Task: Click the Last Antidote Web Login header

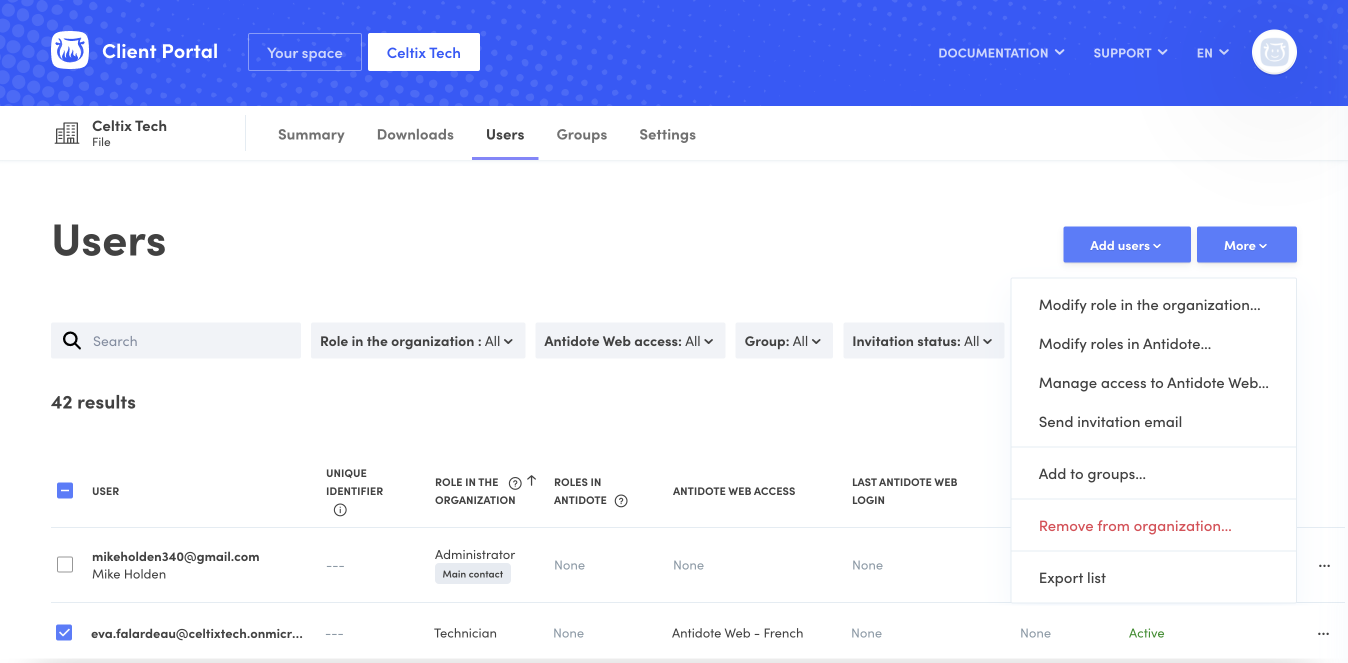Action: pos(905,491)
